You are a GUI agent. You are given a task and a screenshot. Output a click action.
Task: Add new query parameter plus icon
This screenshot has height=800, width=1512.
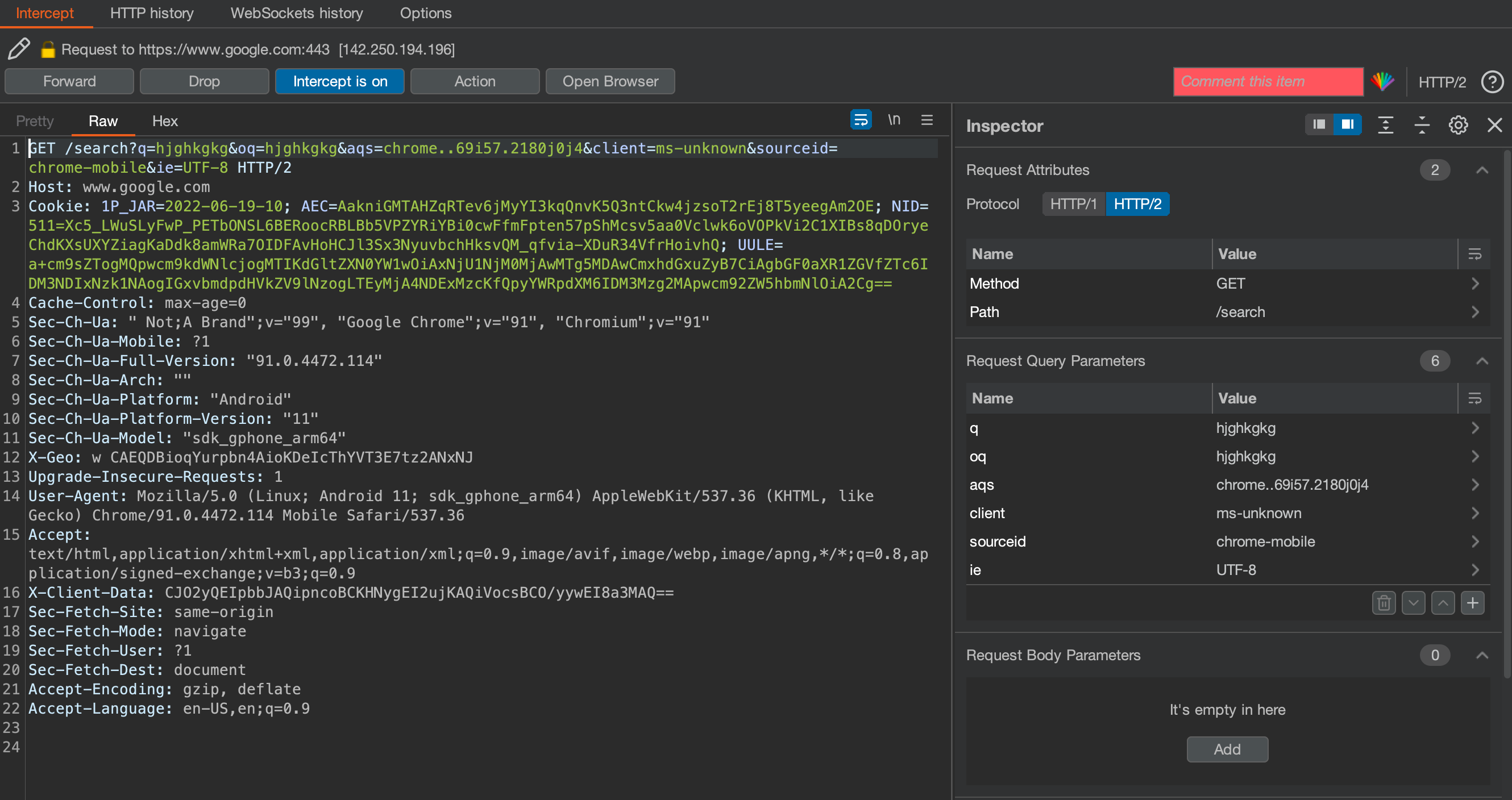1473,603
